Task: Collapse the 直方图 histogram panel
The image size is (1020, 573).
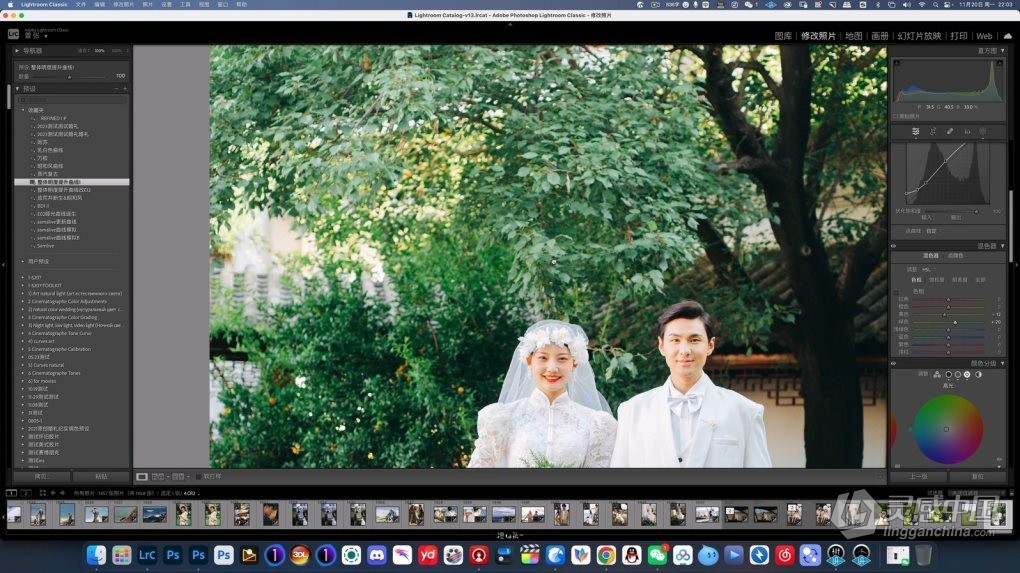Action: tap(1002, 50)
